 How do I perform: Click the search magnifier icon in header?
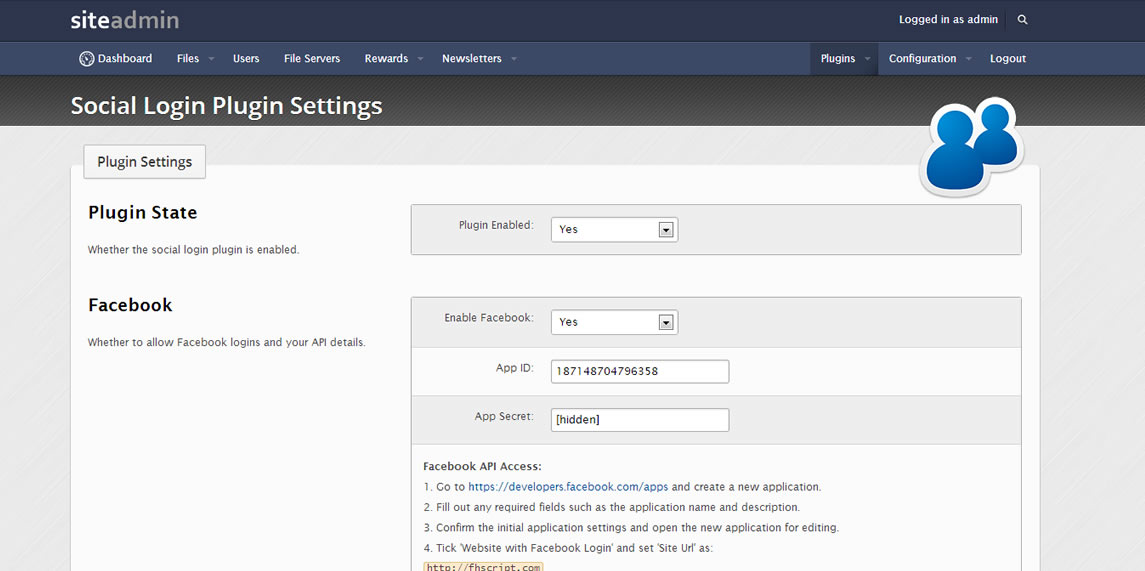point(1022,20)
